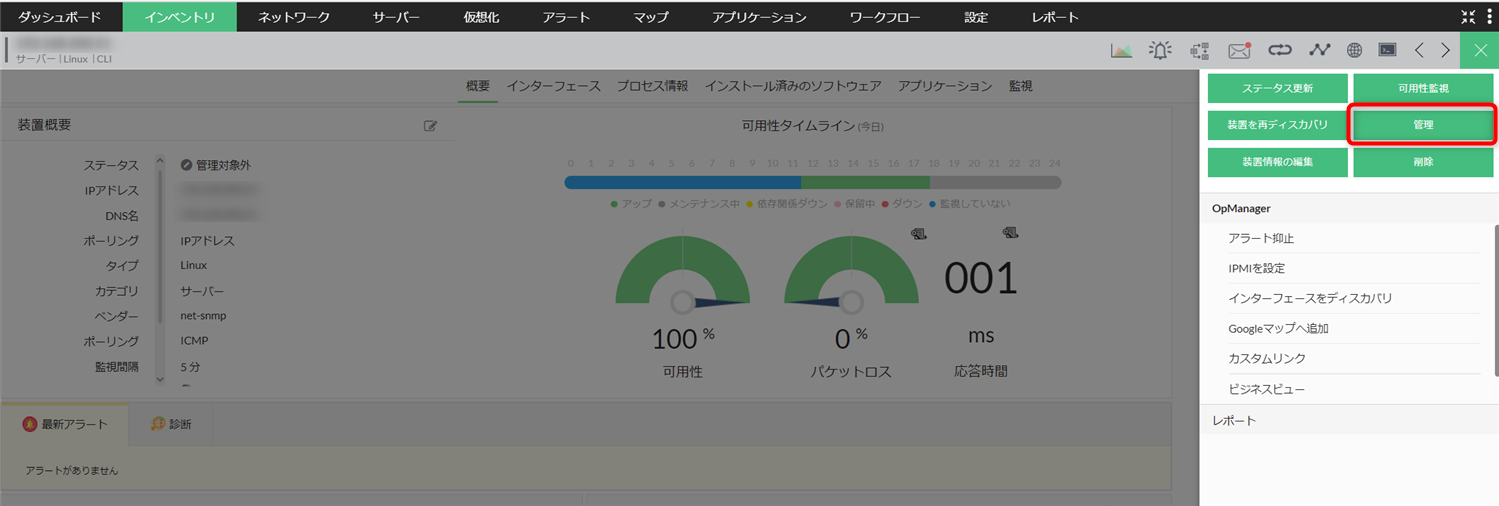Click the envelope notification icon
The height and width of the screenshot is (506, 1499).
1240,50
